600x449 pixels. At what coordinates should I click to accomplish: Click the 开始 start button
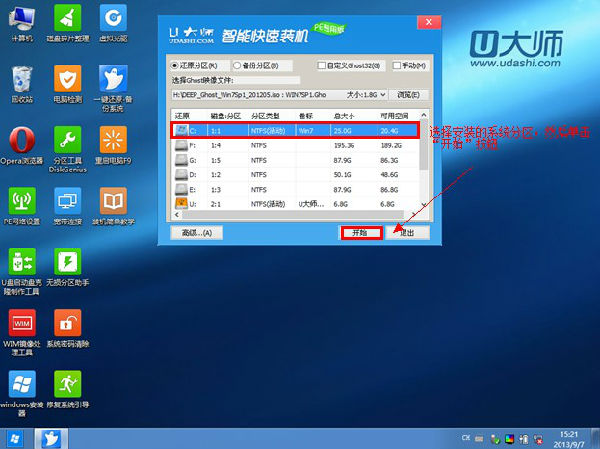coord(361,232)
